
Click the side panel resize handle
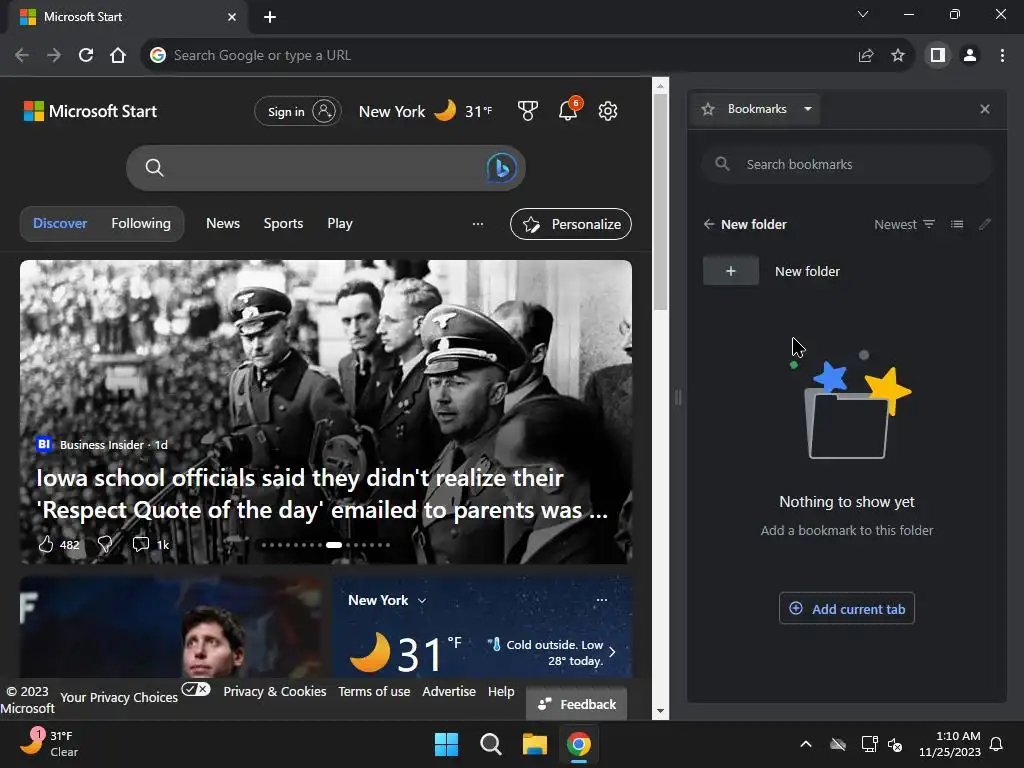[x=678, y=397]
